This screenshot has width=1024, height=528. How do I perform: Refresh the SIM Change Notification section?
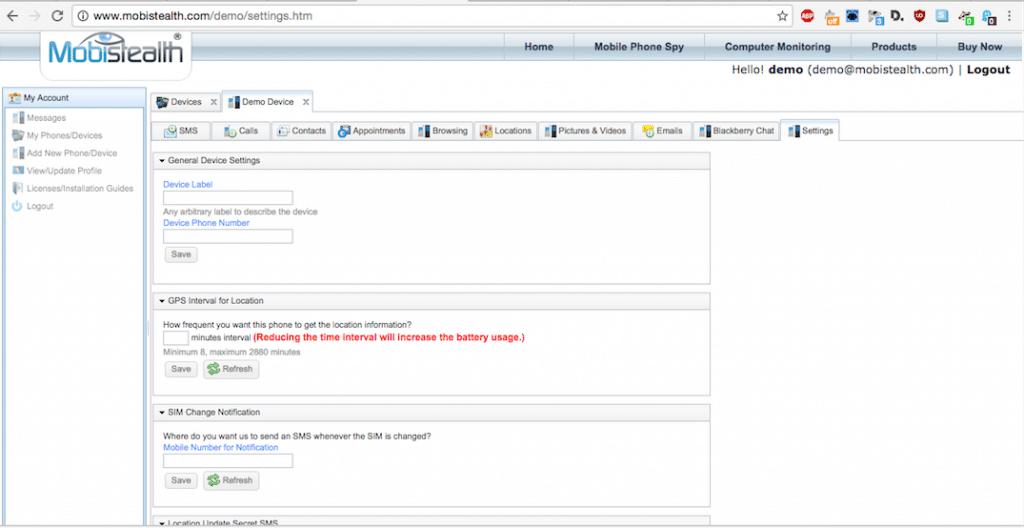click(231, 480)
